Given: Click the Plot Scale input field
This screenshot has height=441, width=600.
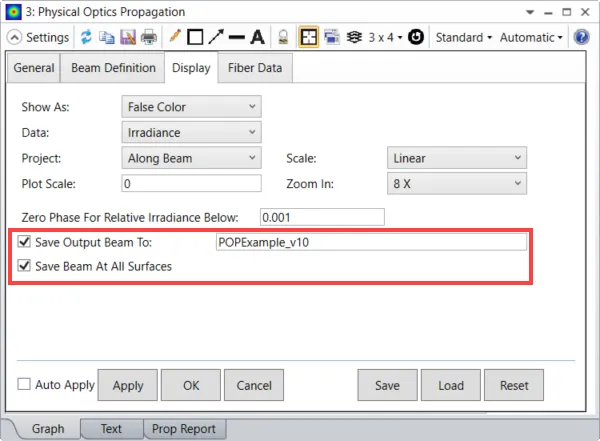Looking at the screenshot, I should (191, 183).
